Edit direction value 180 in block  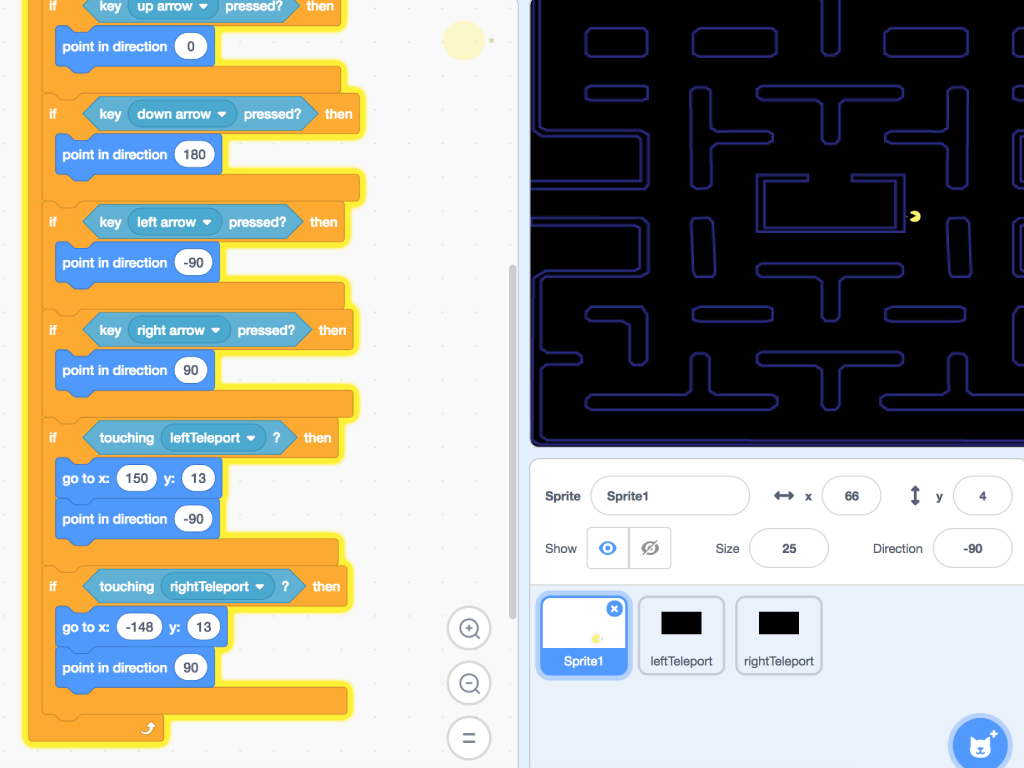click(194, 155)
